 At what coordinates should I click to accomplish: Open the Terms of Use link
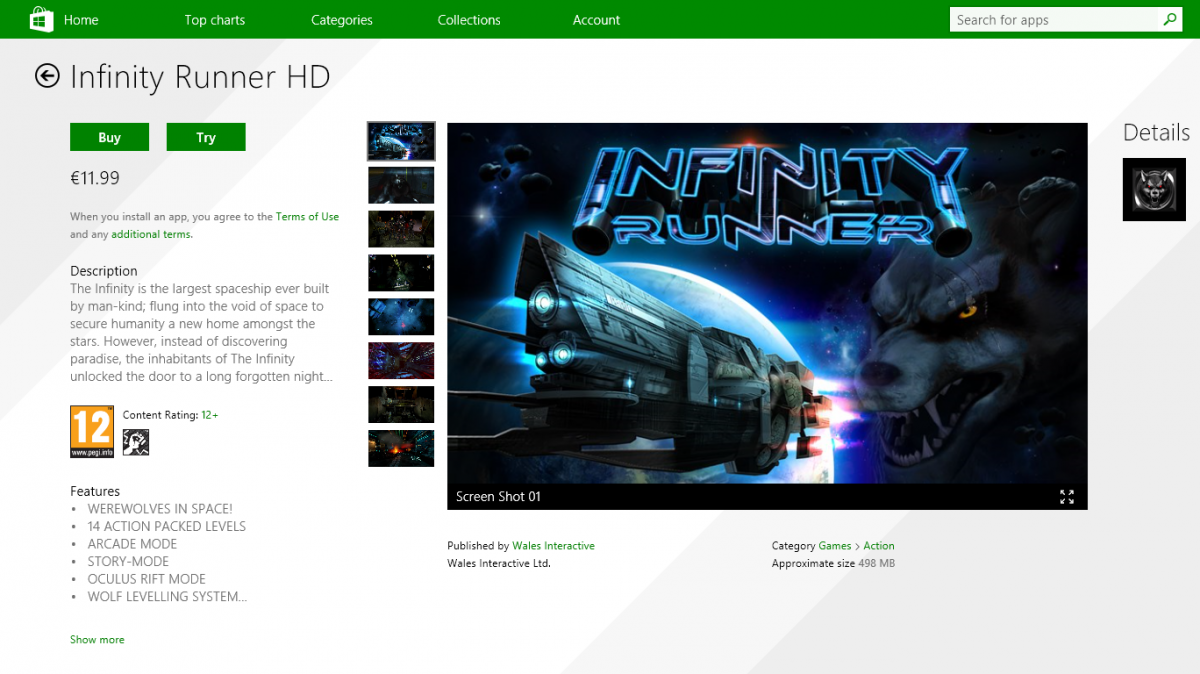(307, 216)
